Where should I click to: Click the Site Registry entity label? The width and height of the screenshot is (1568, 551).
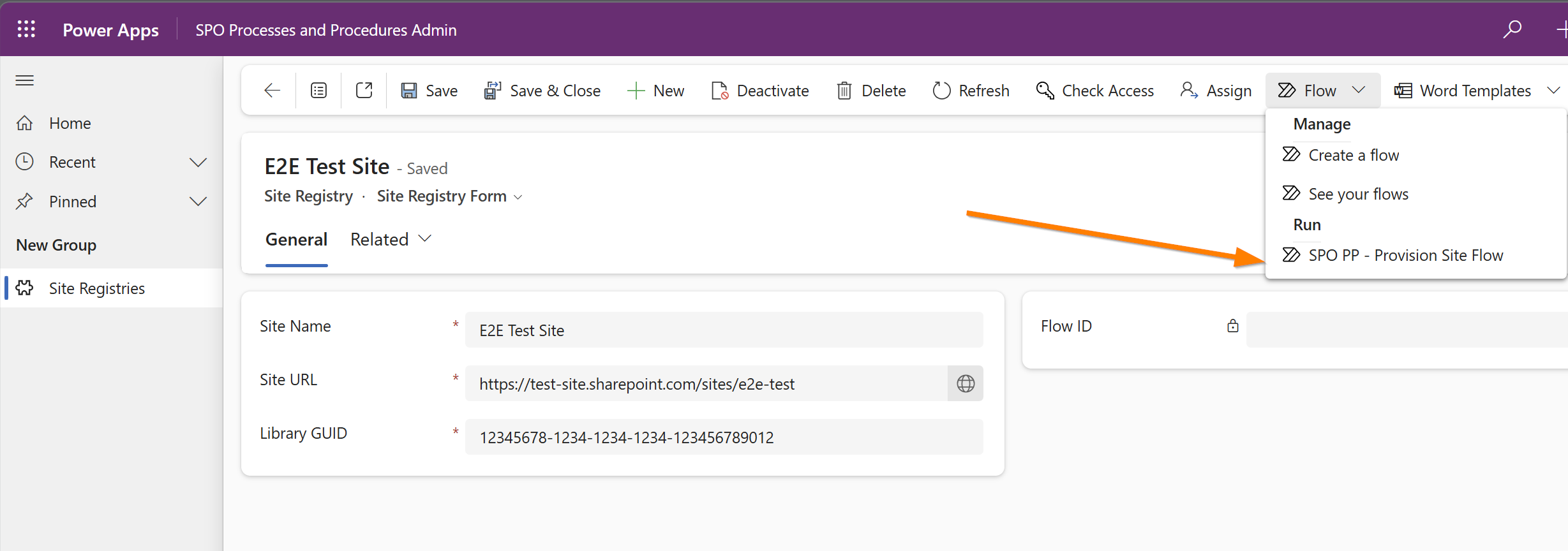308,196
